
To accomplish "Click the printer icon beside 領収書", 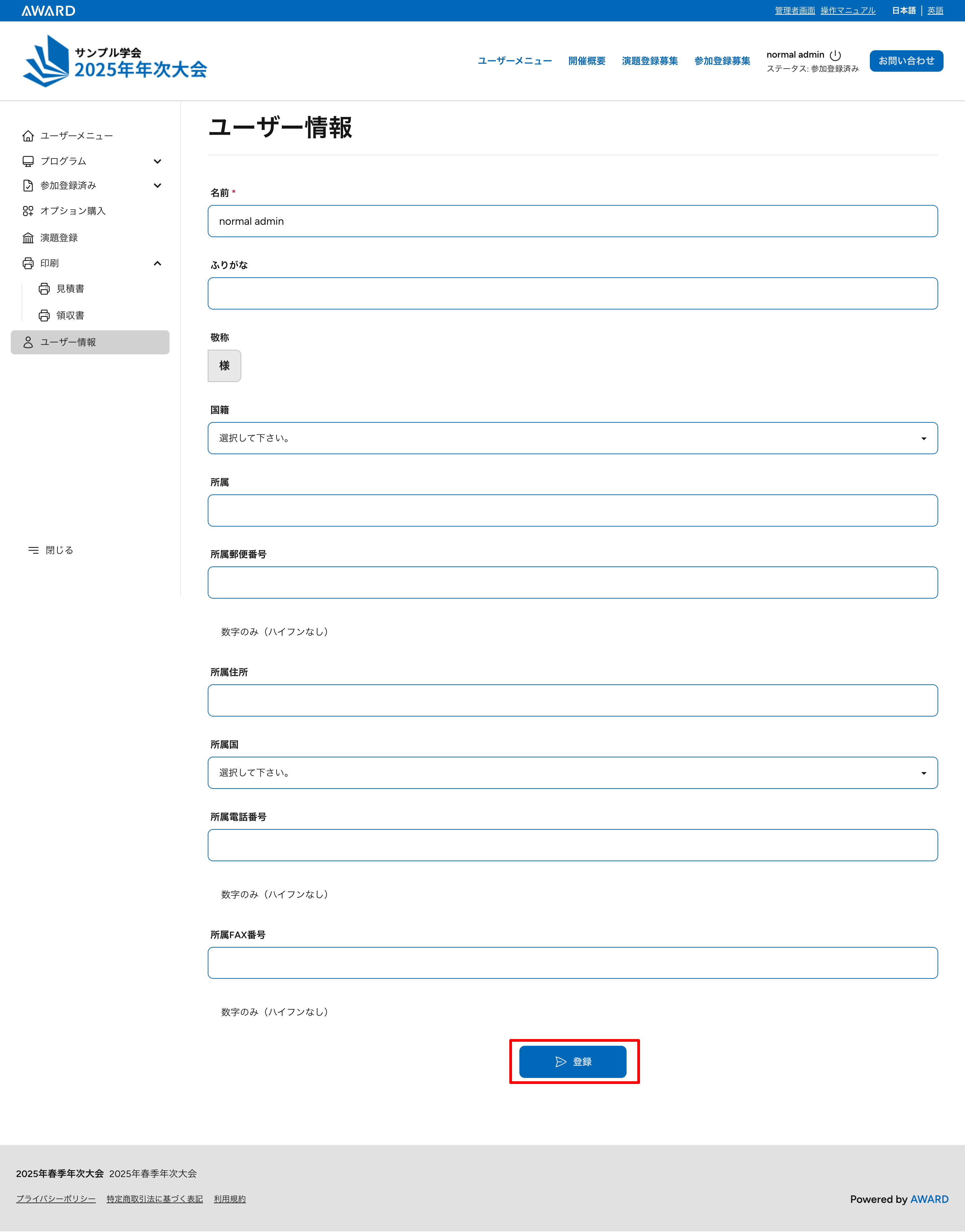I will point(44,315).
